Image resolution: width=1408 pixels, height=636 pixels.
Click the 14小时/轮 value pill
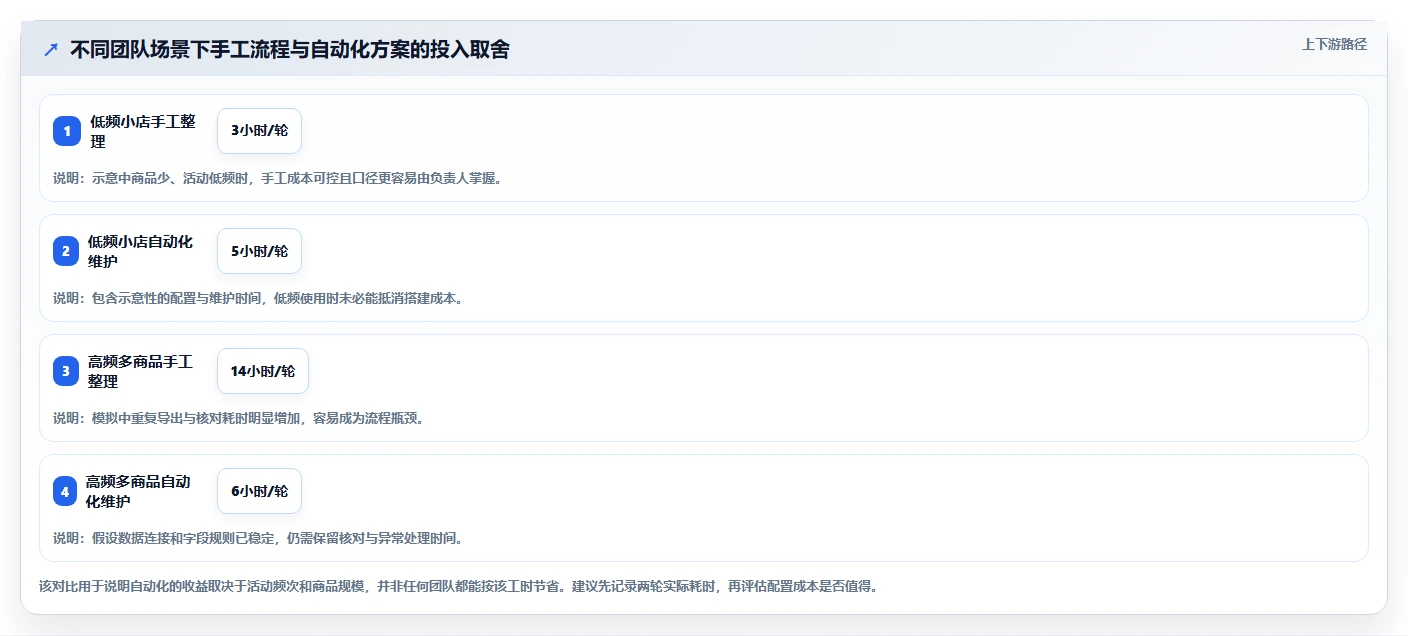coord(263,371)
